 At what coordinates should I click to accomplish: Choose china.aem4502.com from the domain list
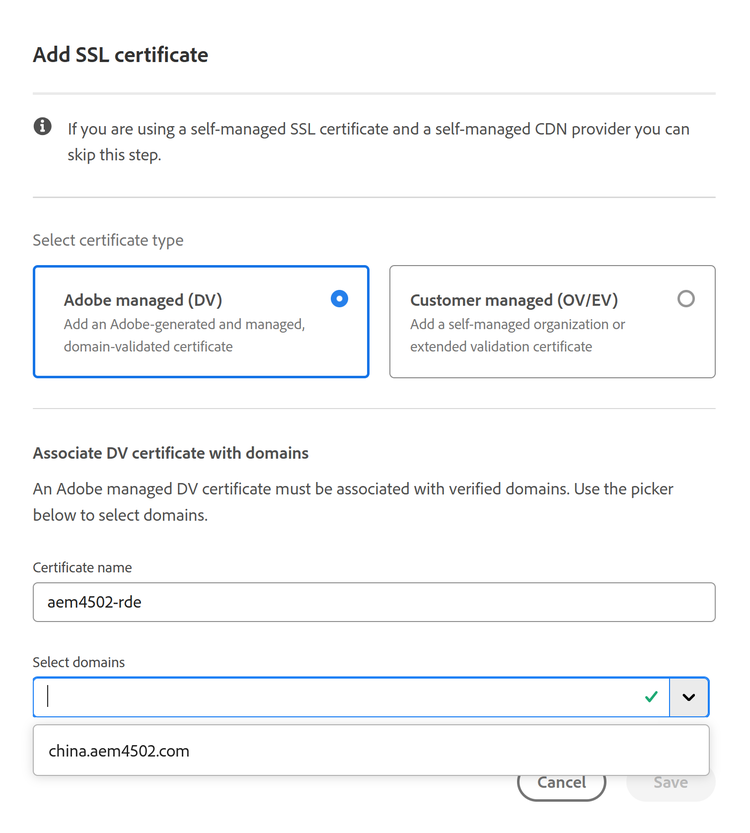(119, 750)
